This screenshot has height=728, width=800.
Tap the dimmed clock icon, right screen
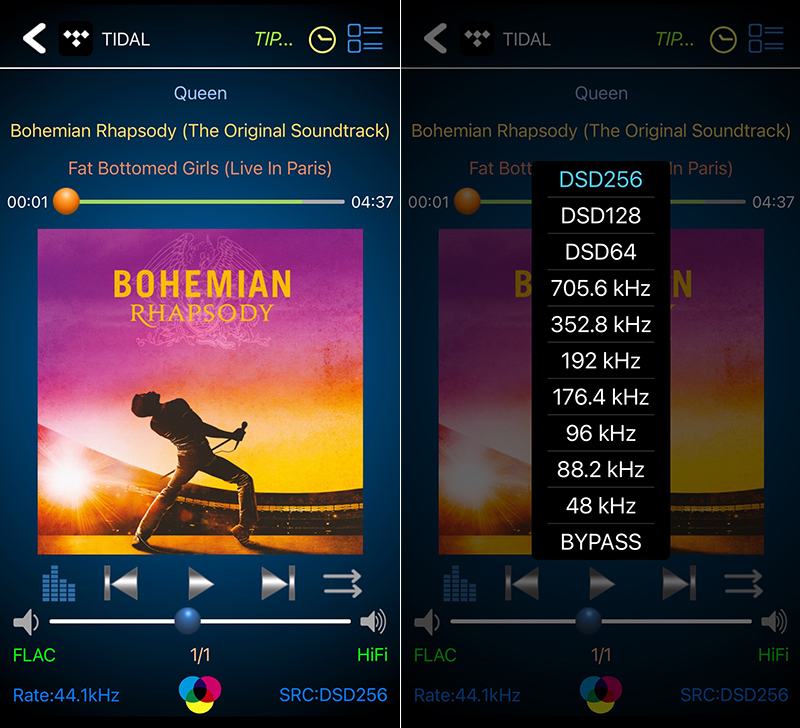[723, 39]
